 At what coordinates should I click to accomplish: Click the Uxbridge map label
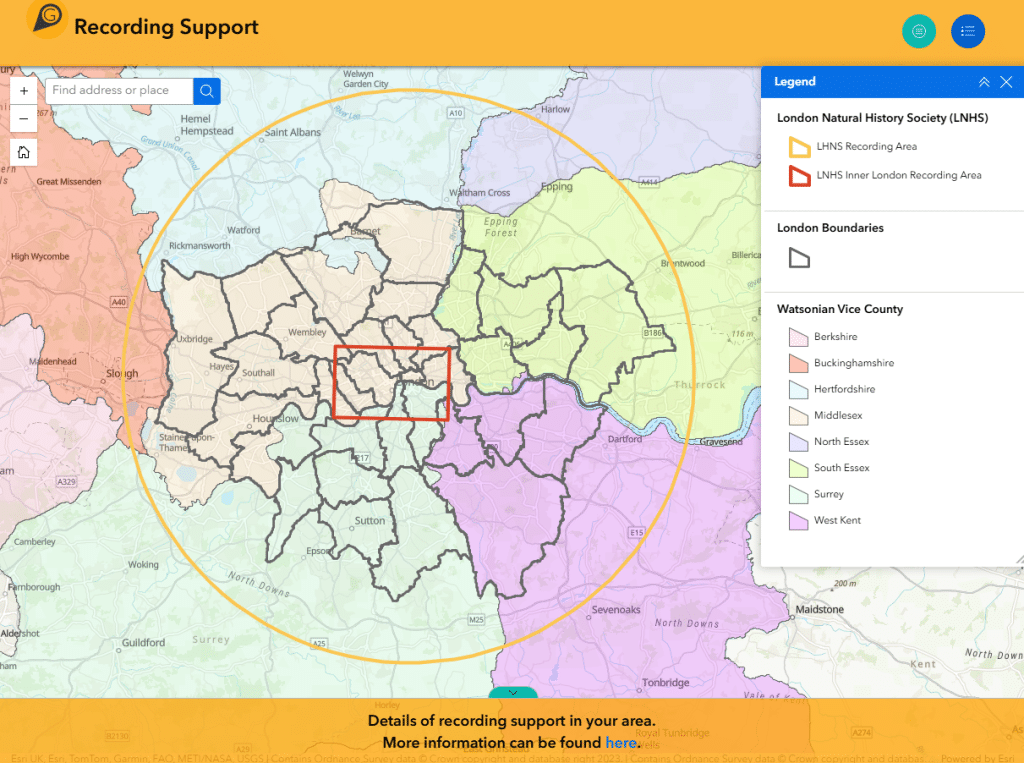coord(195,338)
